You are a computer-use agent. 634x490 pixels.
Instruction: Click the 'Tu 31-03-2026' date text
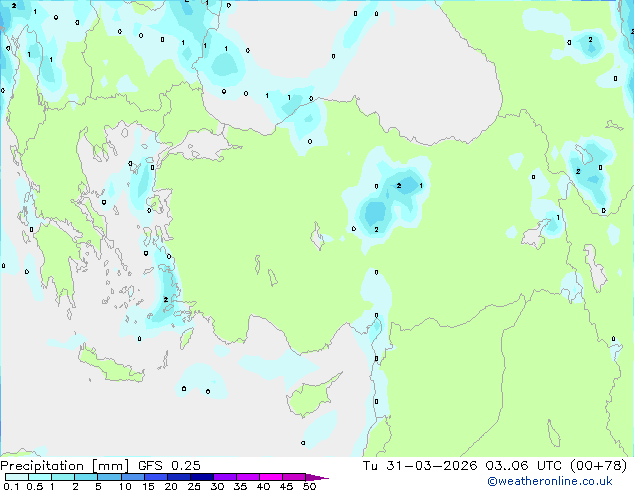420,465
